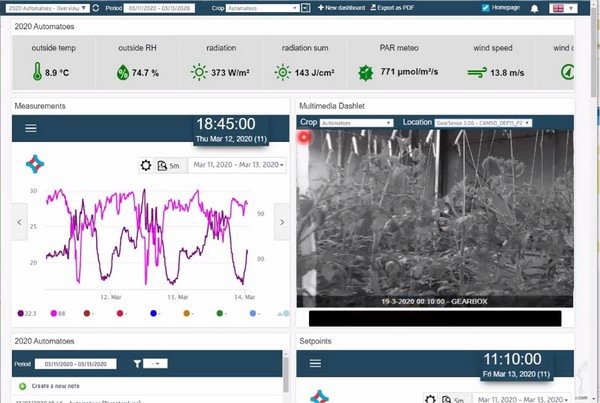Click the blue series legend color dot
This screenshot has height=403, width=600.
coord(151,313)
